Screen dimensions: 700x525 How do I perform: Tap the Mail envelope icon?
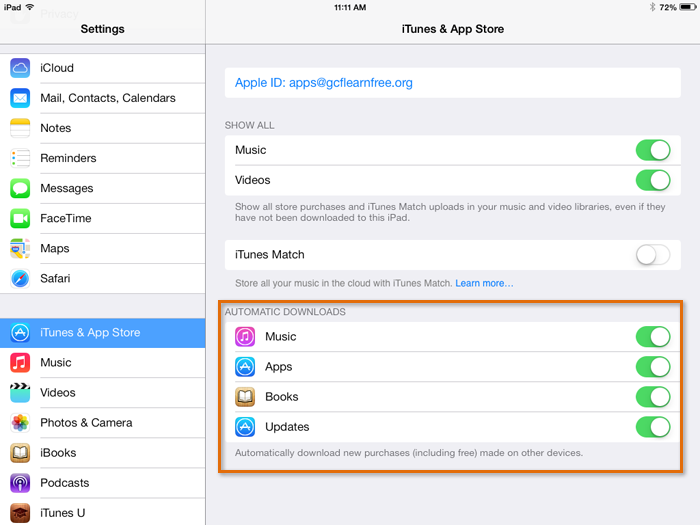click(20, 98)
